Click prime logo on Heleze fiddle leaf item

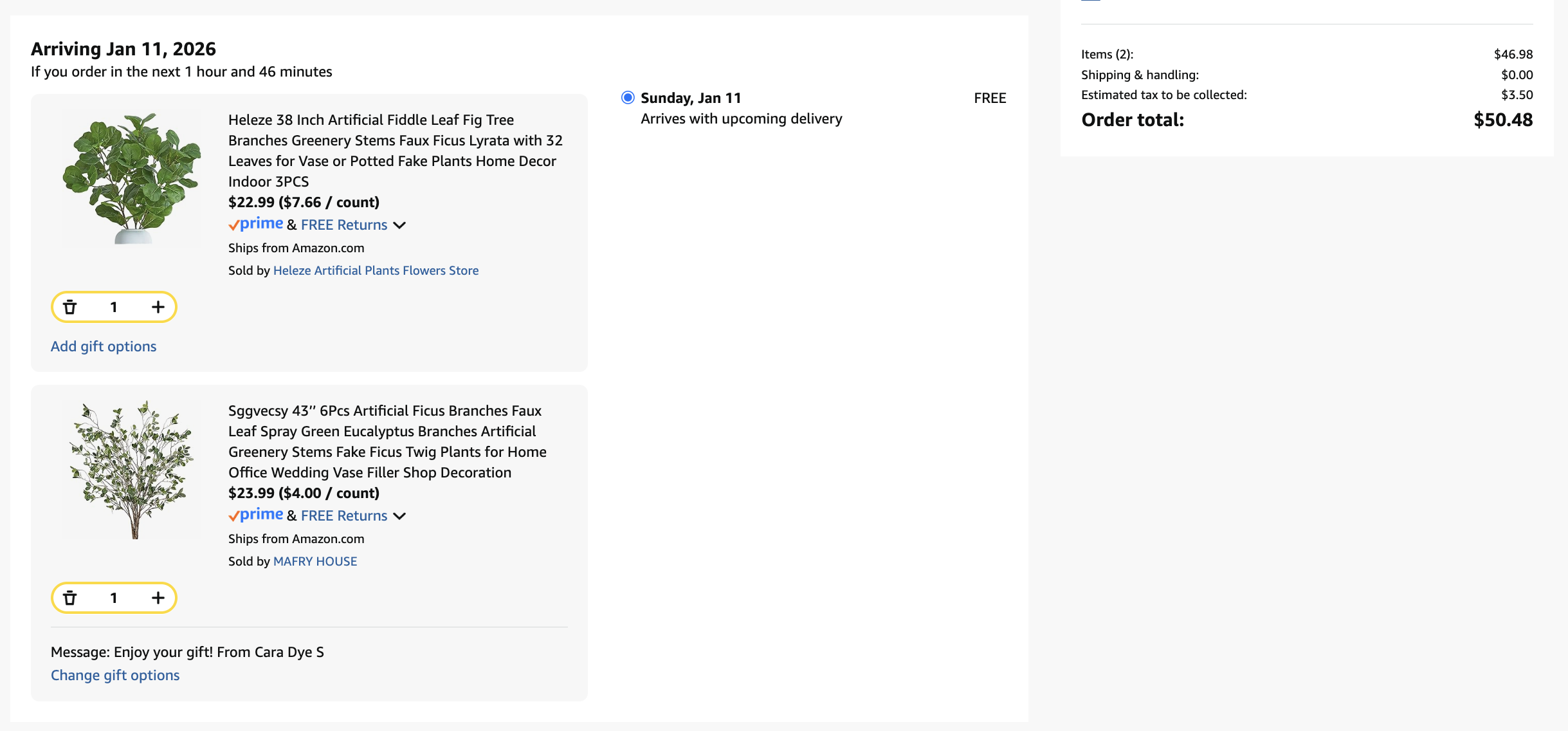point(257,224)
